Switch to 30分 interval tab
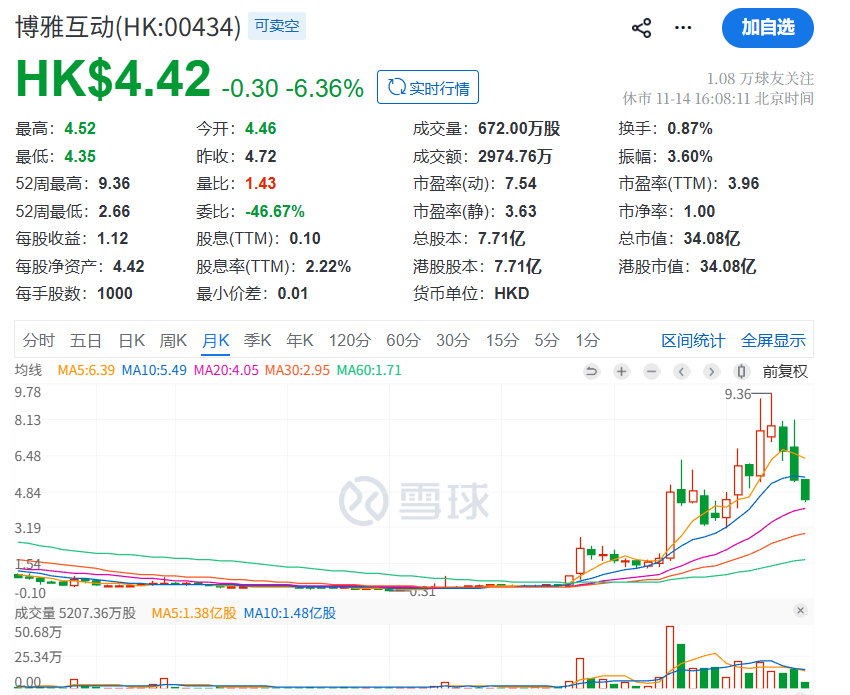This screenshot has width=850, height=695. (x=453, y=340)
